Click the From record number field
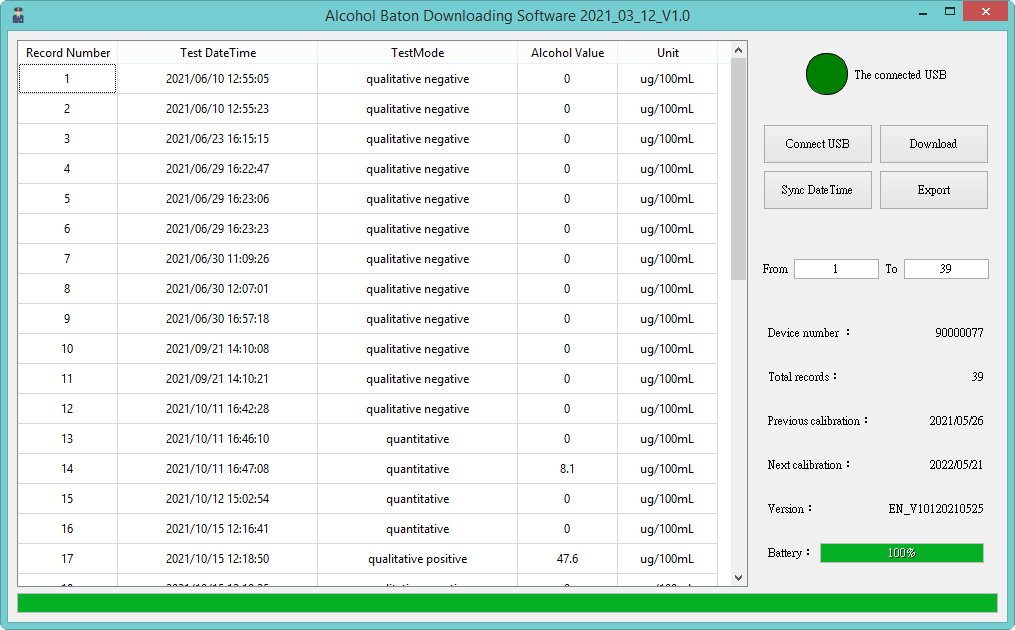 (x=836, y=269)
